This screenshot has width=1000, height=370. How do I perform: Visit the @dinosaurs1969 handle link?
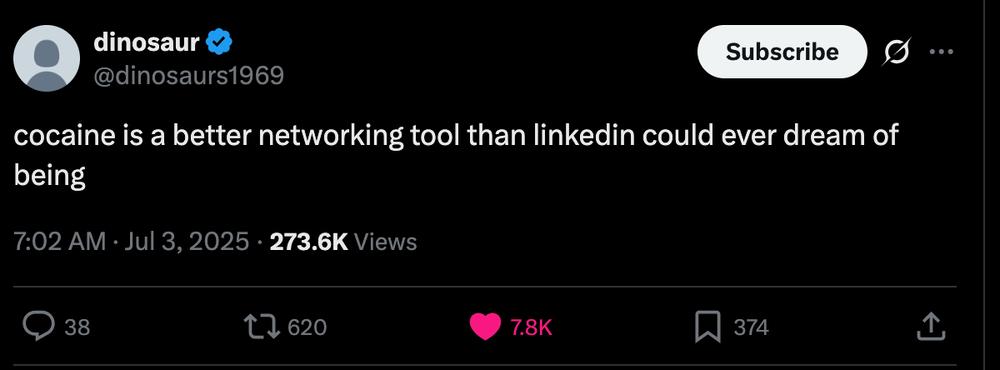189,76
